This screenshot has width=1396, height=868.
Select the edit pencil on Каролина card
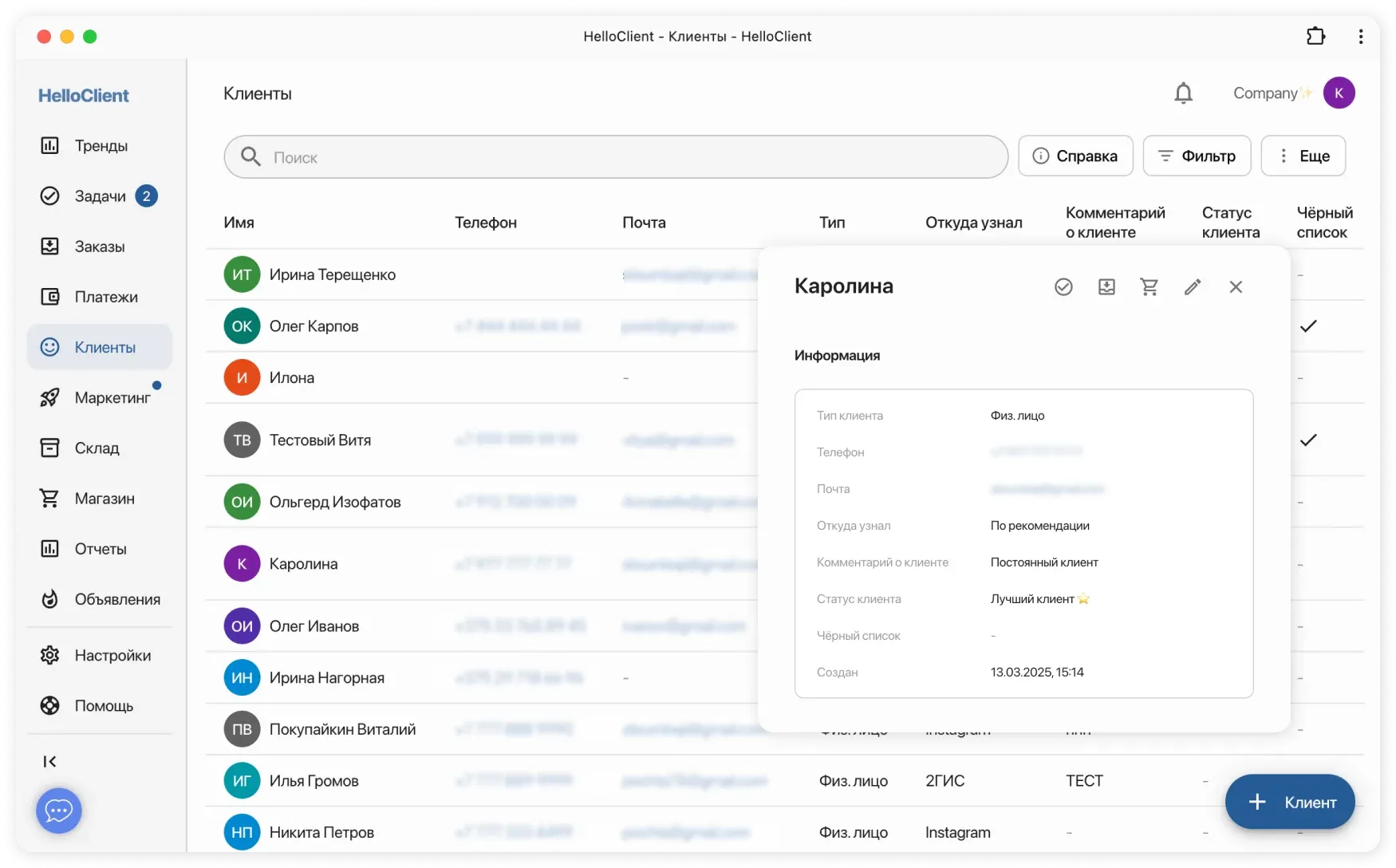pyautogui.click(x=1193, y=286)
